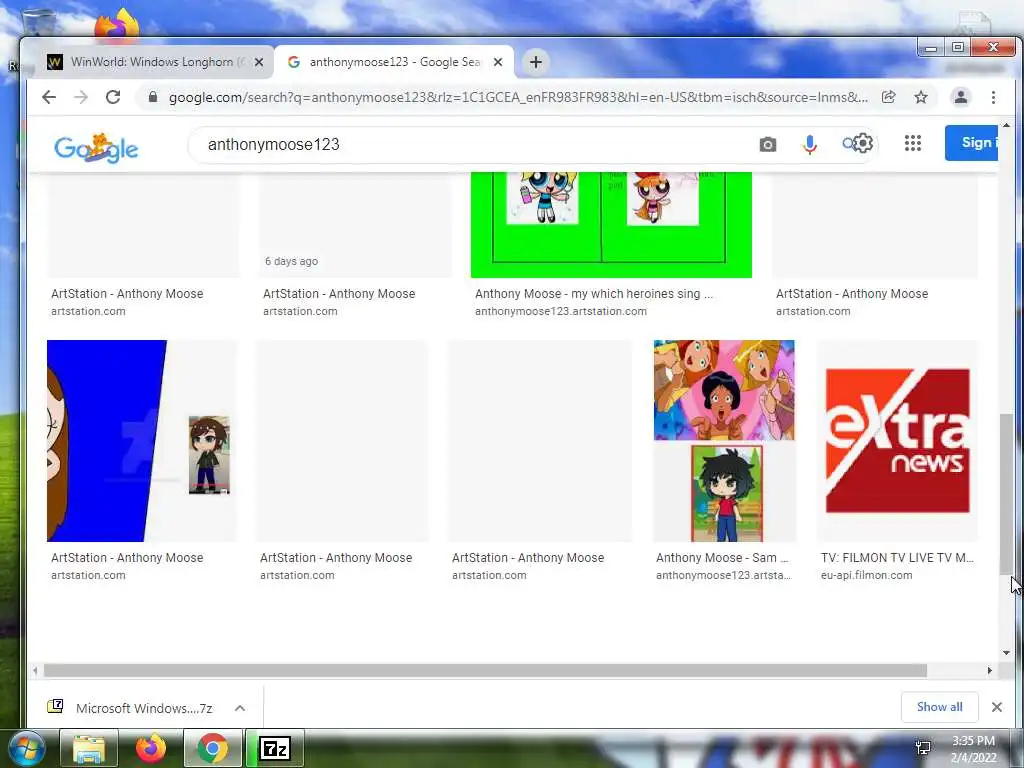Open the Microsoft Windows 7z download
The image size is (1024, 768).
pyautogui.click(x=131, y=708)
